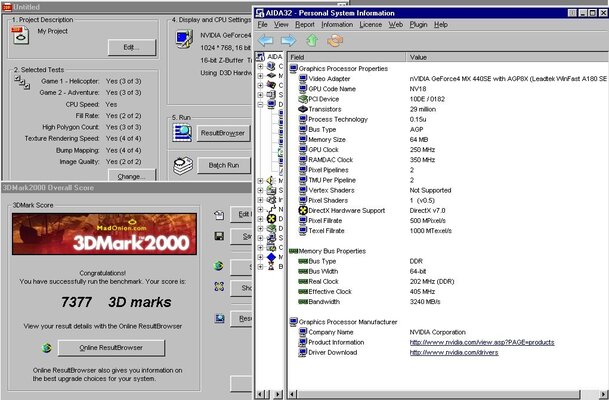Screen dimensions: 609x400
Task: Click the orange refresh icon in AIDA32 toolbar
Action: point(335,40)
